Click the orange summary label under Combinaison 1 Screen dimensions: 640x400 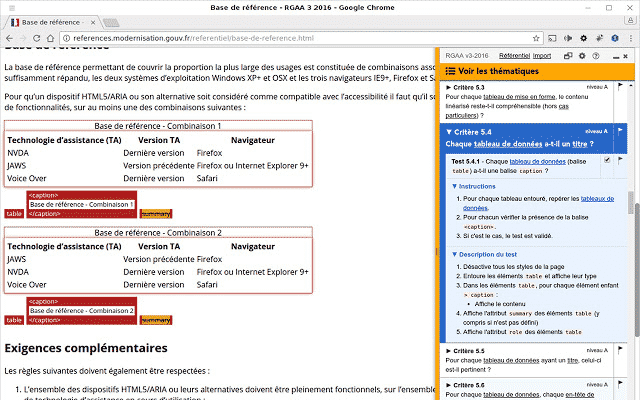pos(156,213)
